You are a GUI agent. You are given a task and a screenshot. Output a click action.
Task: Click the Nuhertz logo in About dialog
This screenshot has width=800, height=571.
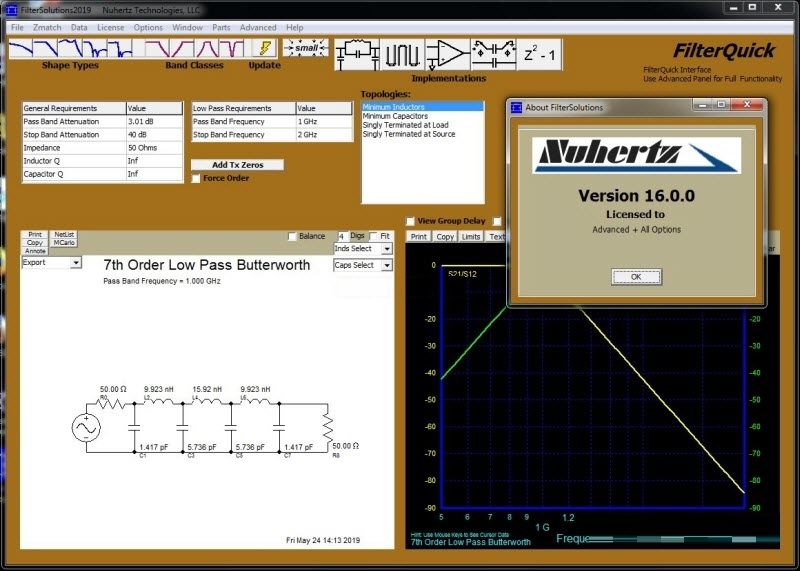click(636, 155)
